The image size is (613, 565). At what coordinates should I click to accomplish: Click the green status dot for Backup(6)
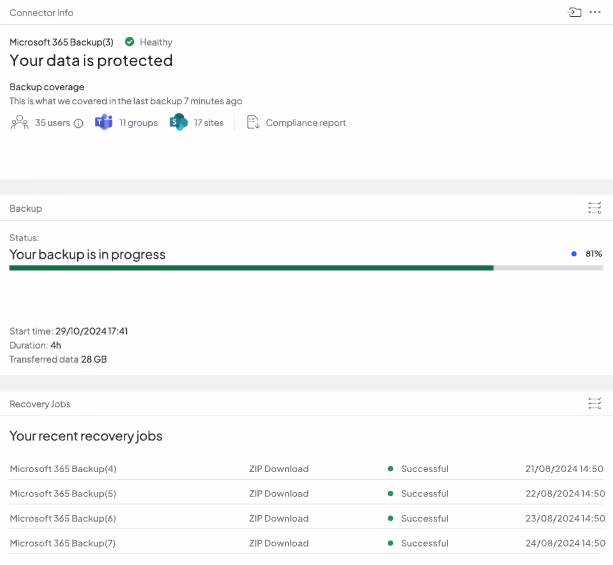click(x=390, y=518)
